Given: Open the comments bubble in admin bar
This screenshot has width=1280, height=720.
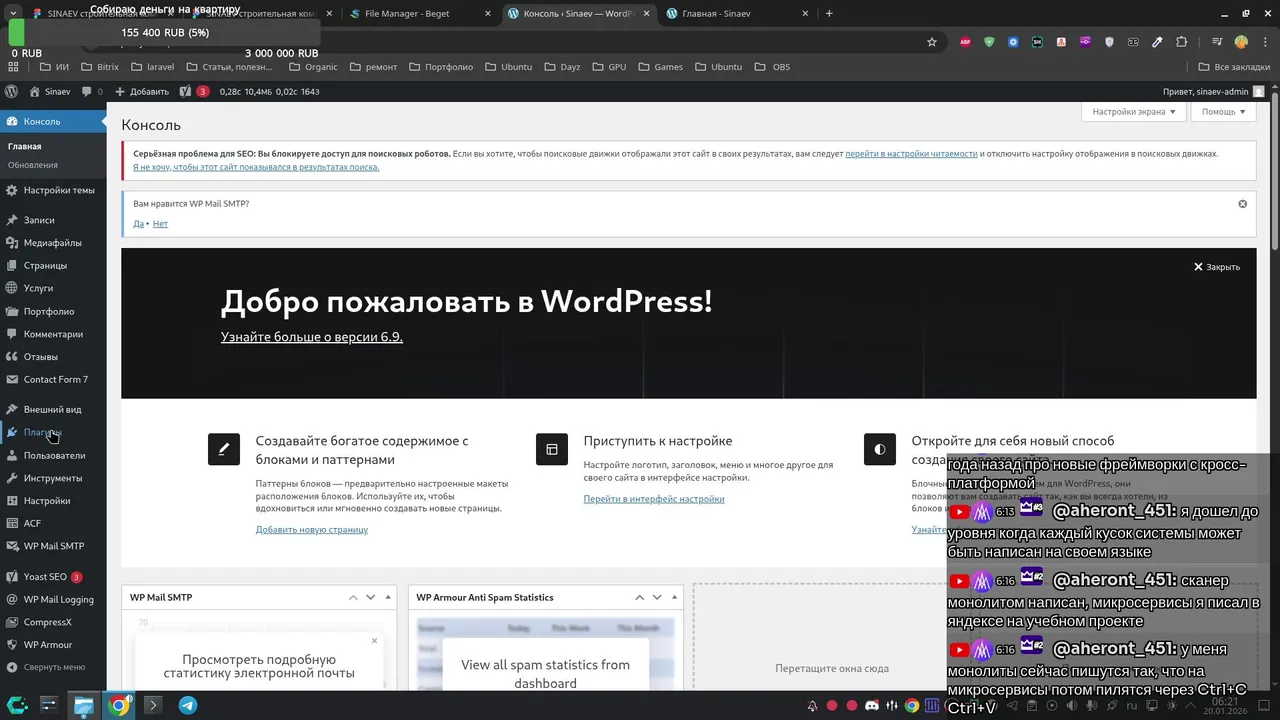Looking at the screenshot, I should coord(92,91).
